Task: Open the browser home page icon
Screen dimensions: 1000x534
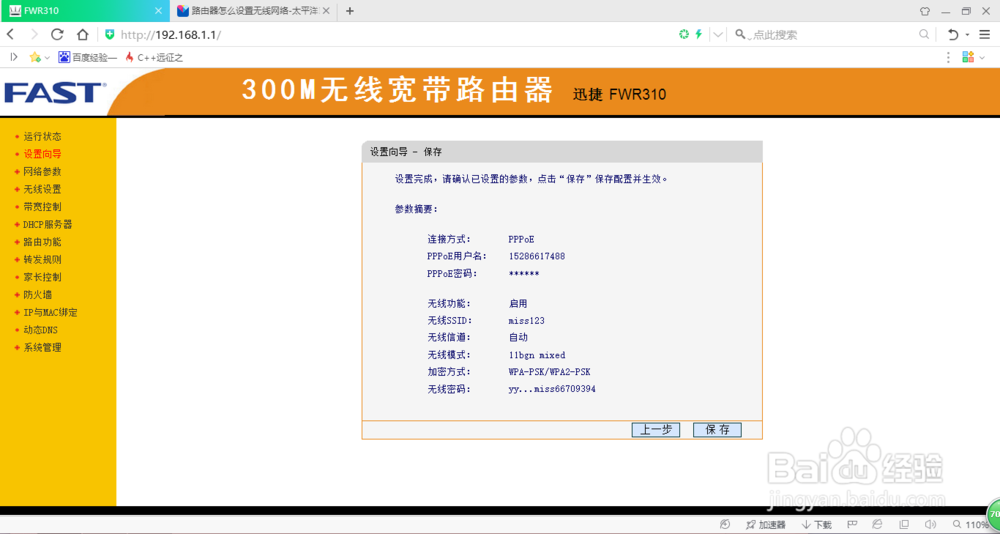Action: tap(82, 34)
